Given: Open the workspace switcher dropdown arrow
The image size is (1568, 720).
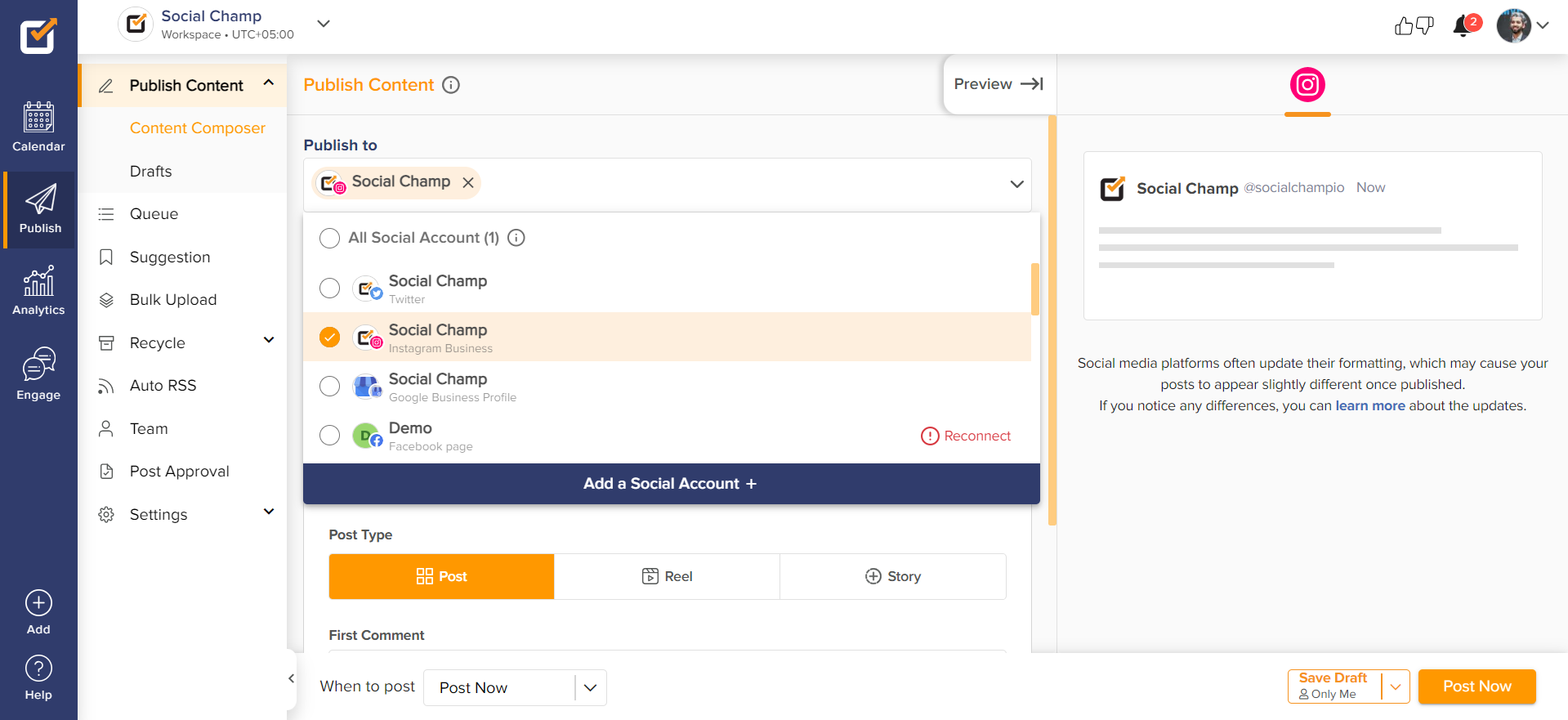Looking at the screenshot, I should pyautogui.click(x=324, y=24).
